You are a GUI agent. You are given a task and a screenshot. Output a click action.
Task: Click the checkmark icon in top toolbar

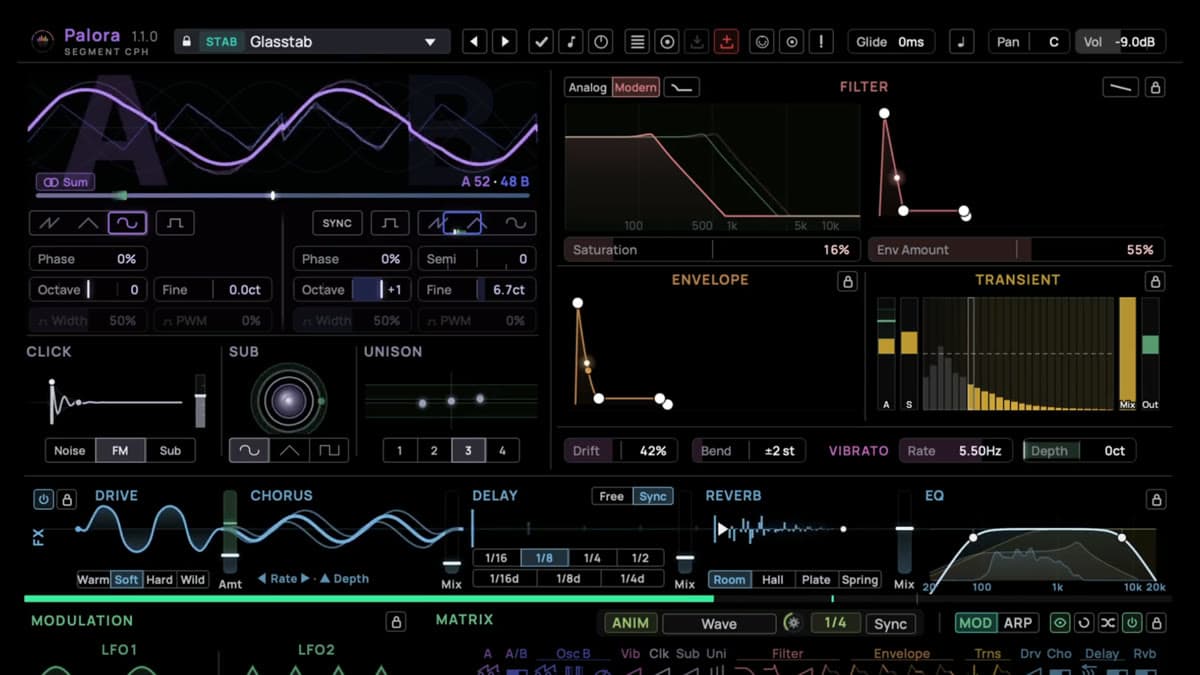[x=541, y=42]
